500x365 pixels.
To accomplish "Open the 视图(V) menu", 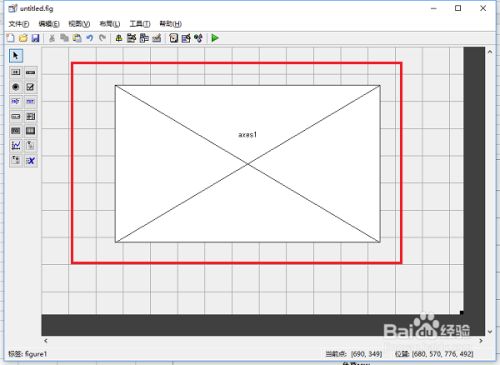I will click(79, 24).
